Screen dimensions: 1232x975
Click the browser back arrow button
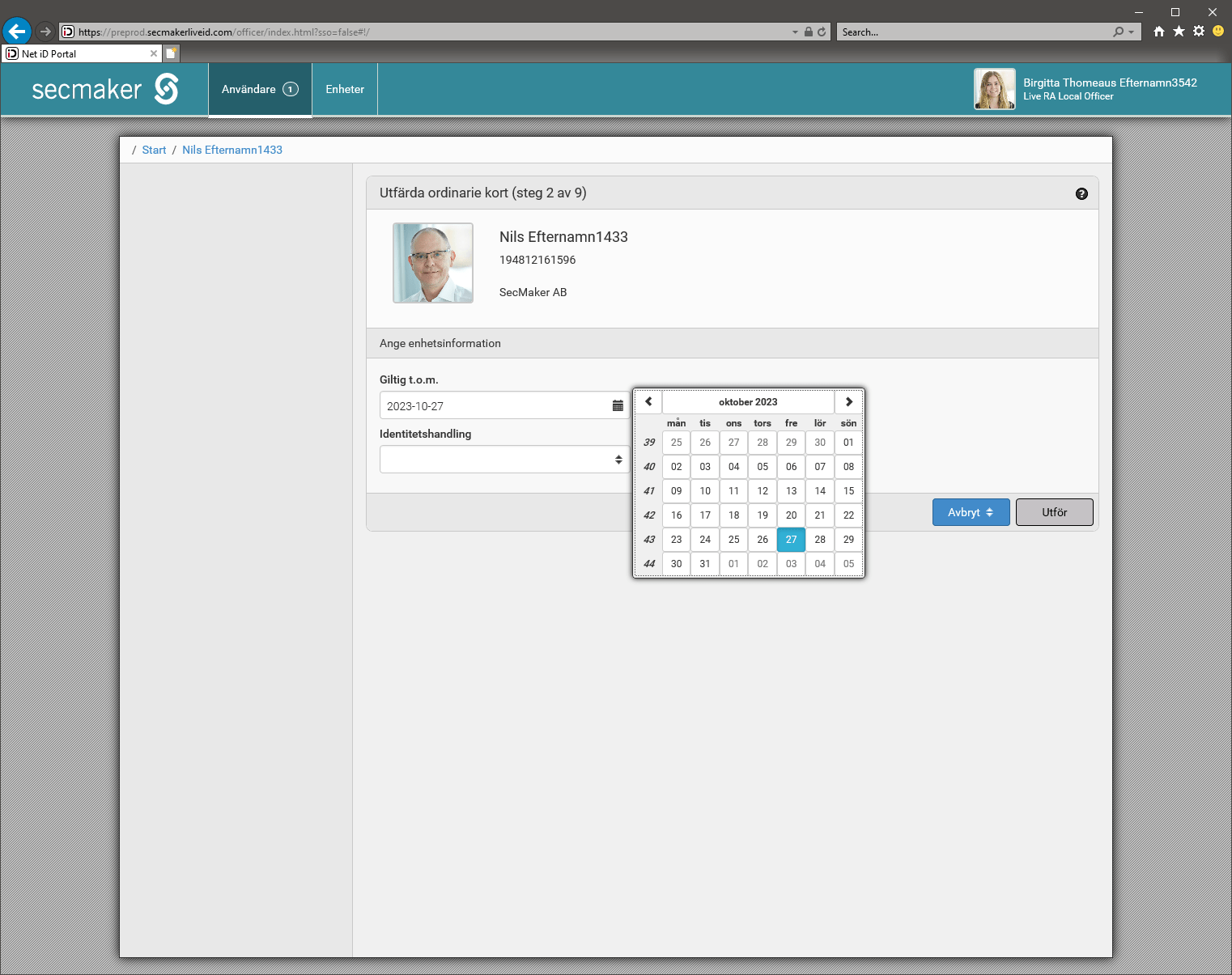tap(16, 32)
